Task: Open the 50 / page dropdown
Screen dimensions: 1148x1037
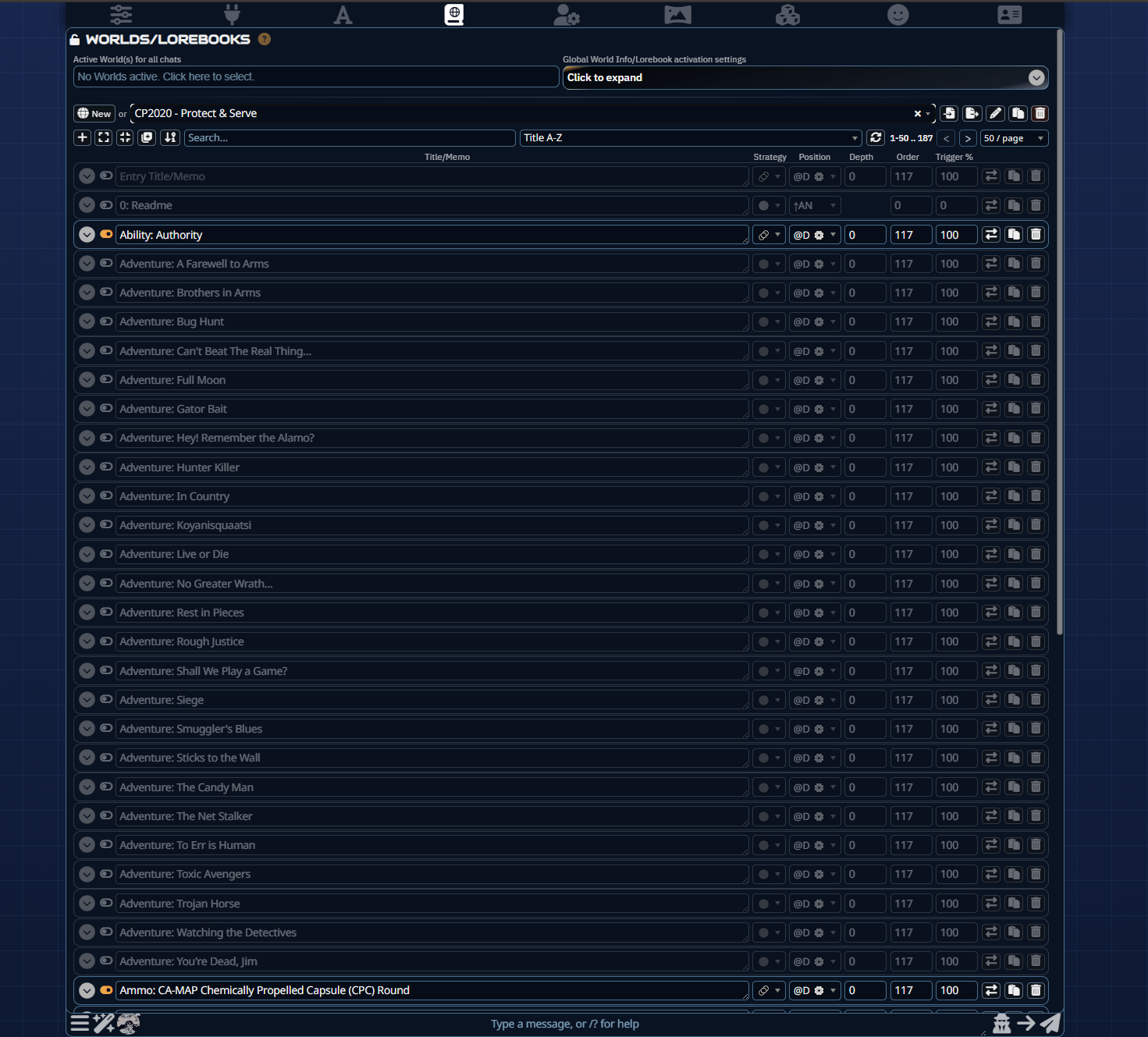Action: coord(1014,138)
